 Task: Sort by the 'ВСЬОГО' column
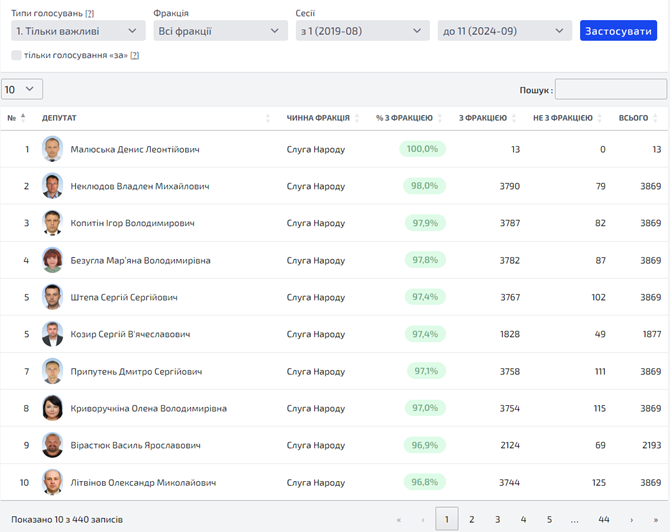[x=638, y=118]
